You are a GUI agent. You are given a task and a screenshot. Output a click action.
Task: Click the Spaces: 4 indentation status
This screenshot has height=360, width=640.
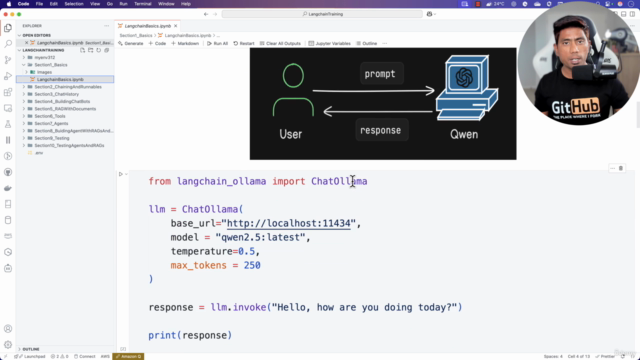click(x=553, y=356)
